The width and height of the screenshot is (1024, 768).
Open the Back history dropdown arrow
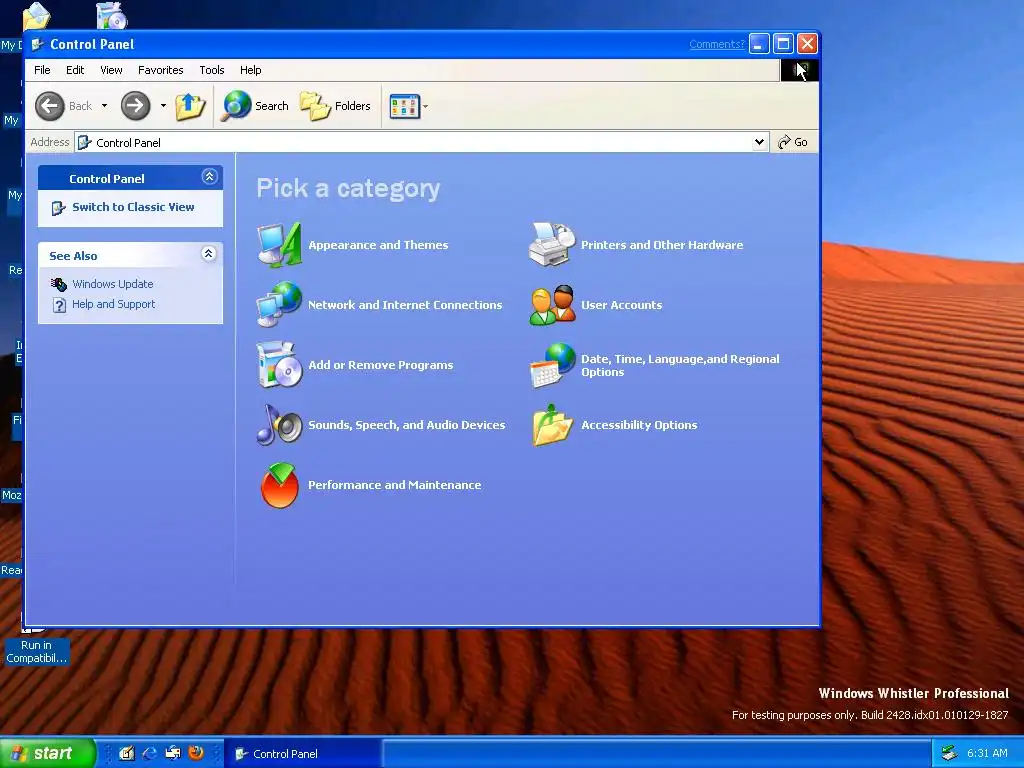pos(104,106)
